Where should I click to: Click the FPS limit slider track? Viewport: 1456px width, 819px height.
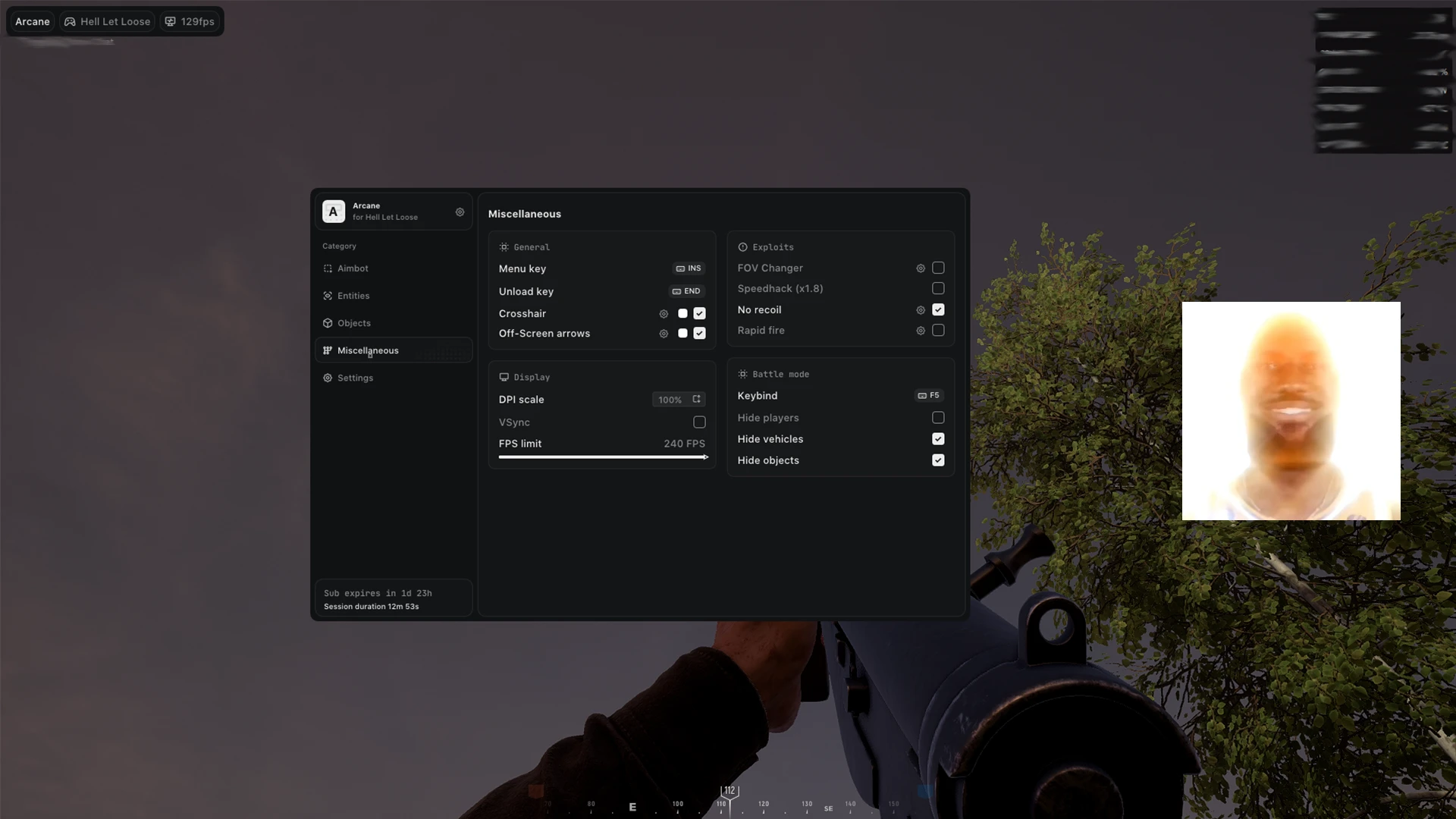point(603,457)
